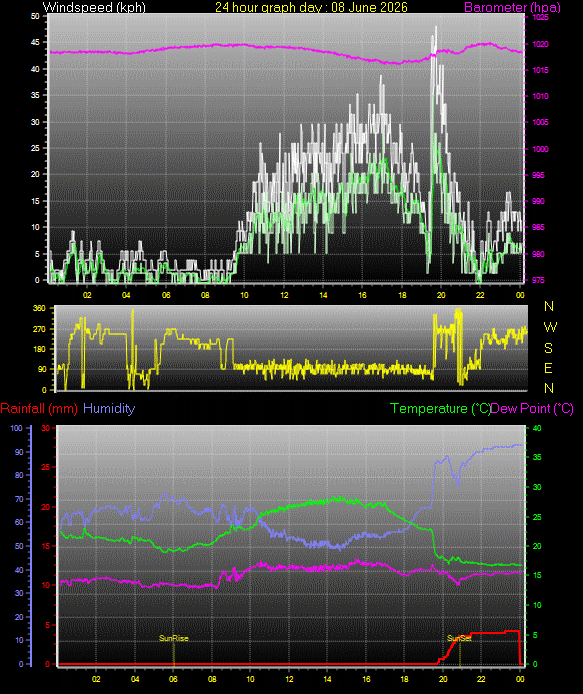Click the 45 windspeed scale value

(35, 42)
